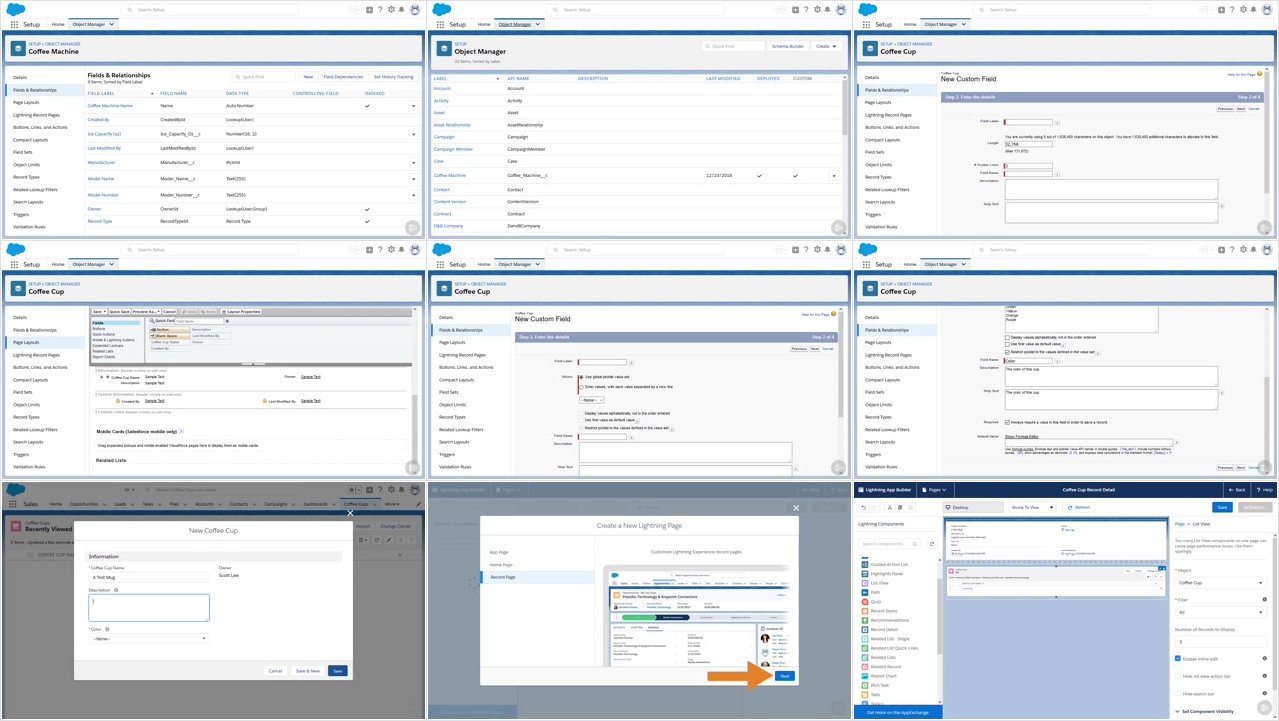Choose App Page in the Lightning Page dialog
The width and height of the screenshot is (1279, 721).
(x=499, y=552)
